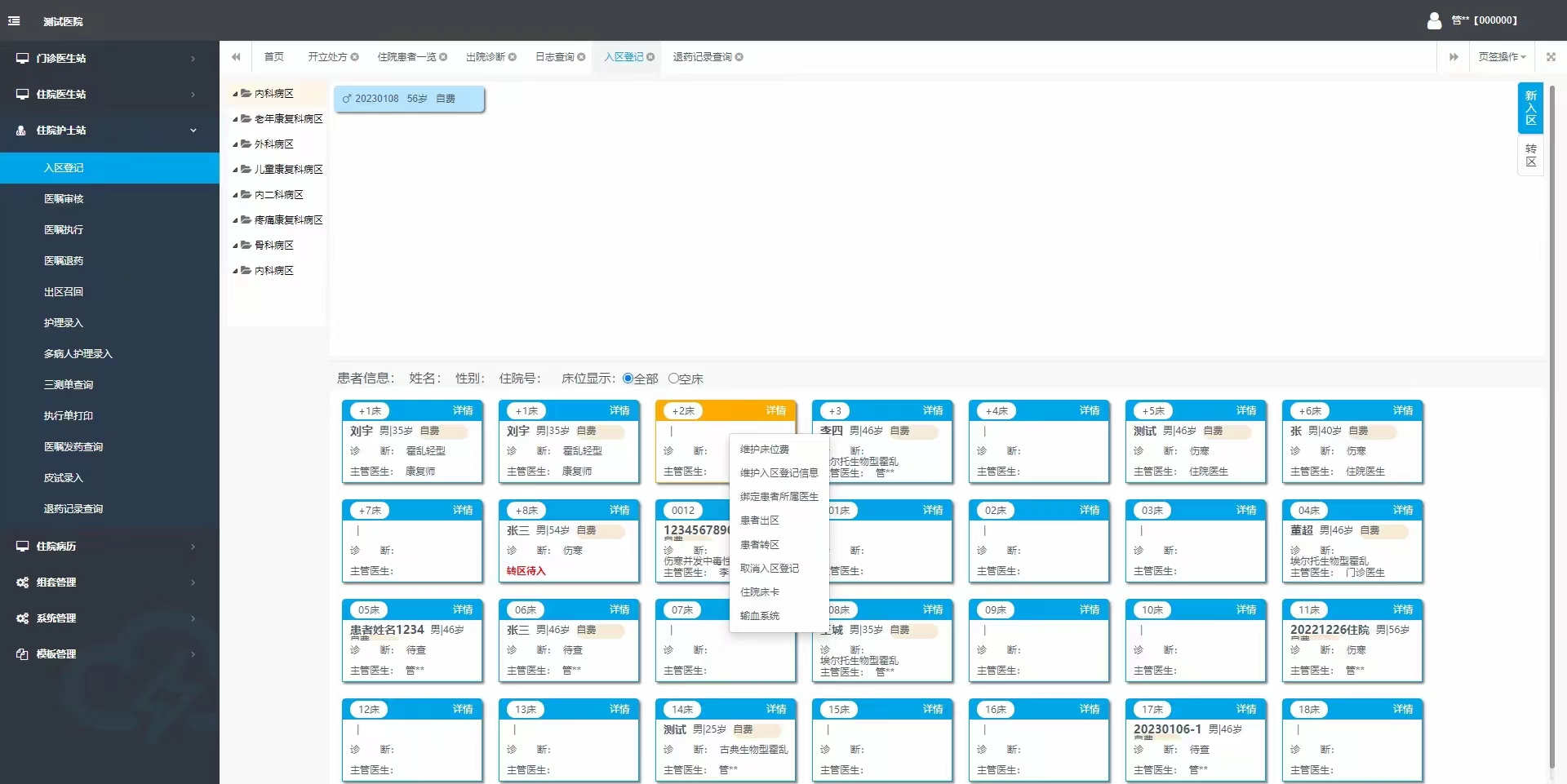
Task: Open the 页签操作 dropdown
Action: coord(1502,57)
